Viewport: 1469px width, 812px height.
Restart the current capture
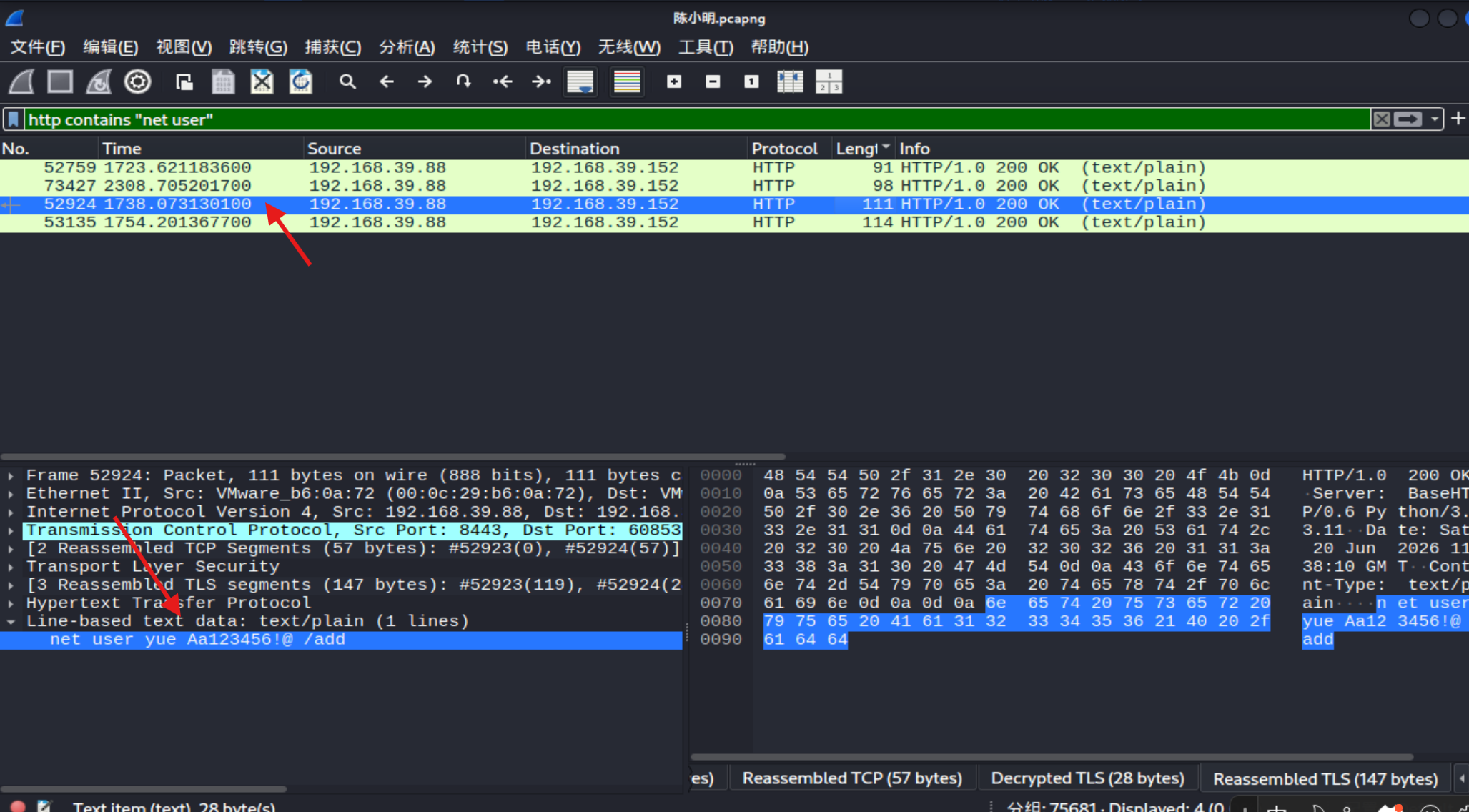coord(99,81)
